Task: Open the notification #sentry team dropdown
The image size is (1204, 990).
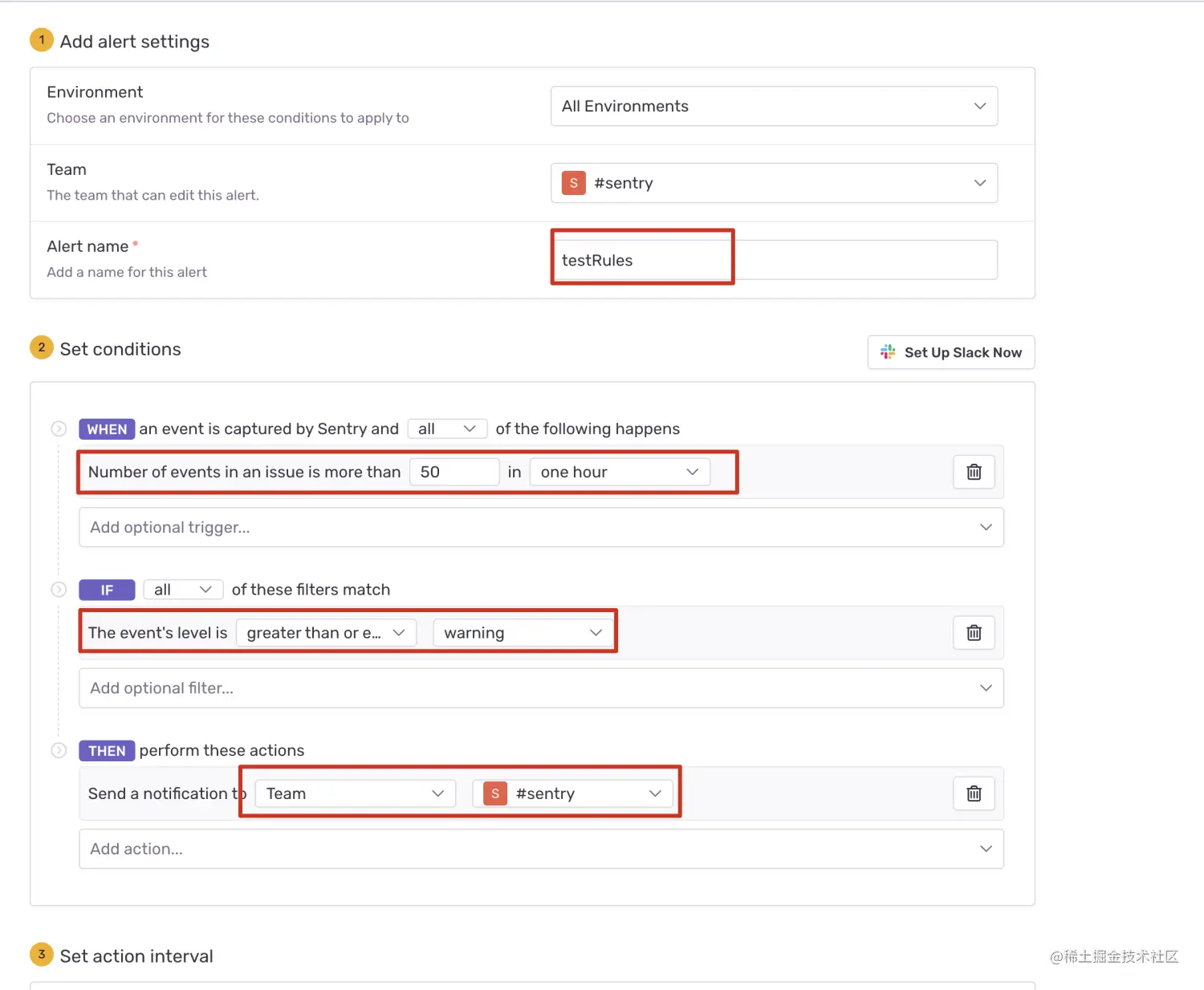Action: coord(573,793)
